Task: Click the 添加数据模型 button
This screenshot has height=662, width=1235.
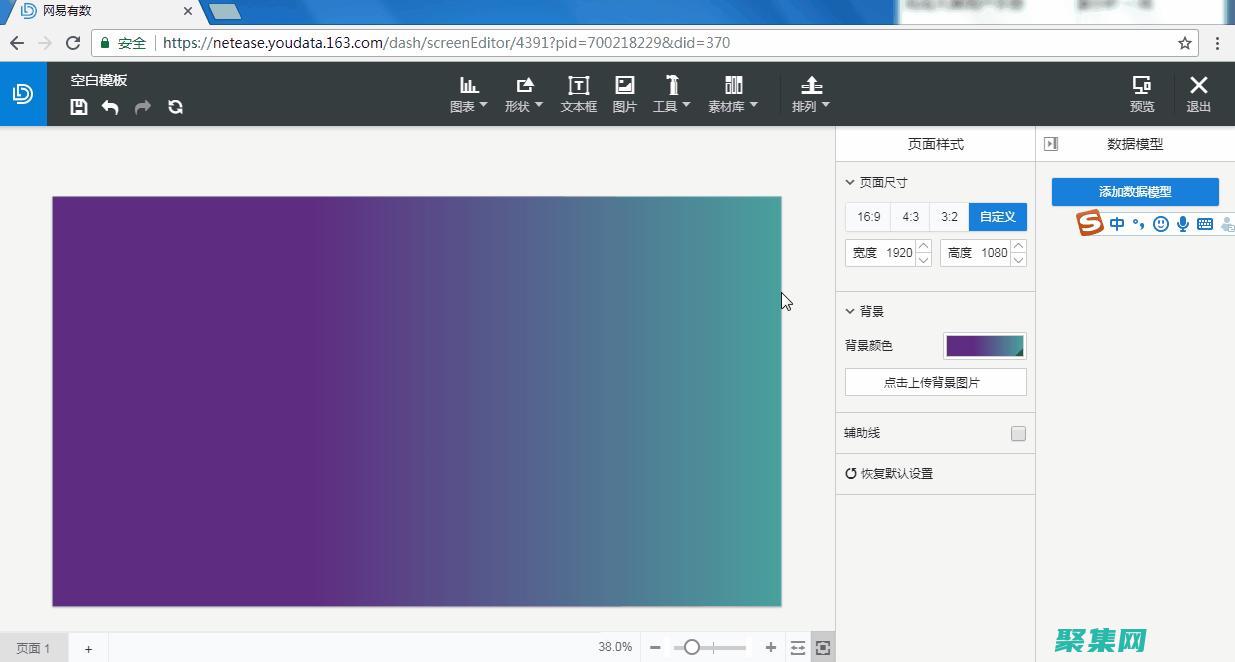Action: [1134, 191]
